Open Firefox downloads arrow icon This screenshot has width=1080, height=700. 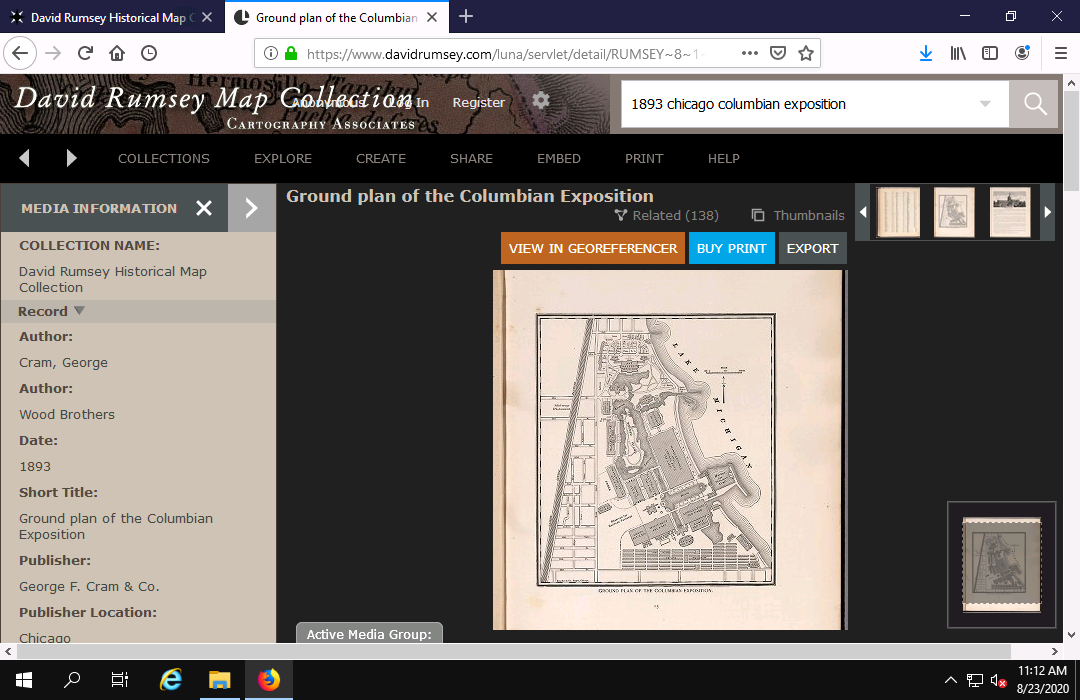click(x=925, y=53)
